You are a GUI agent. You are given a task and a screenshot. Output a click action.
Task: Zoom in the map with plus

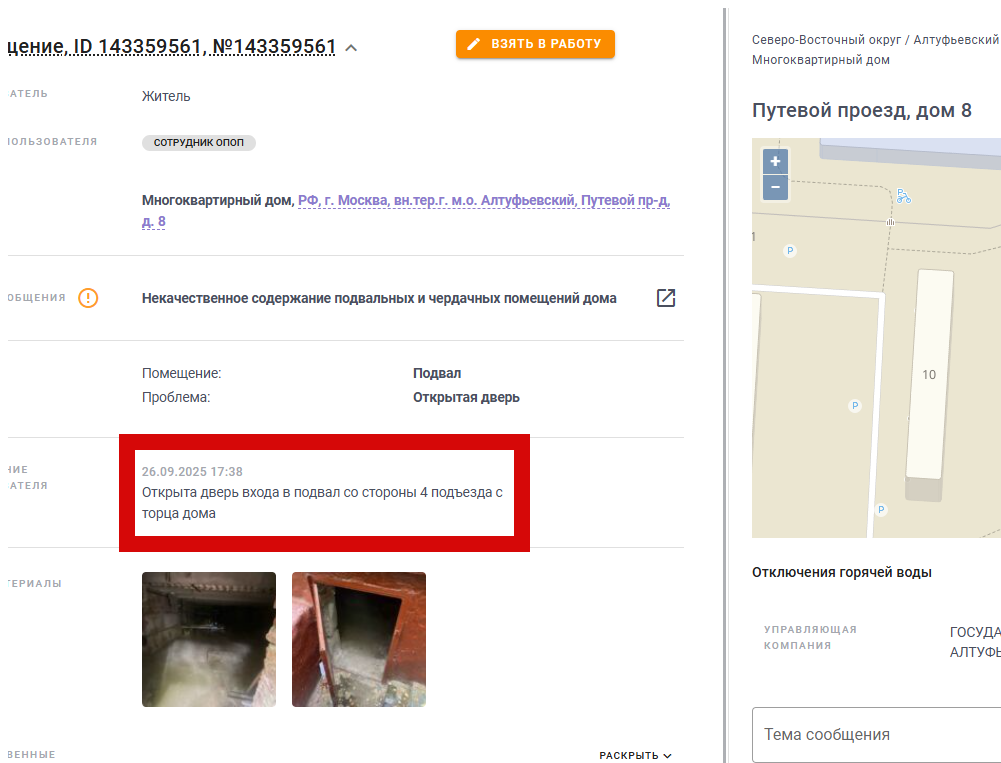click(x=775, y=162)
